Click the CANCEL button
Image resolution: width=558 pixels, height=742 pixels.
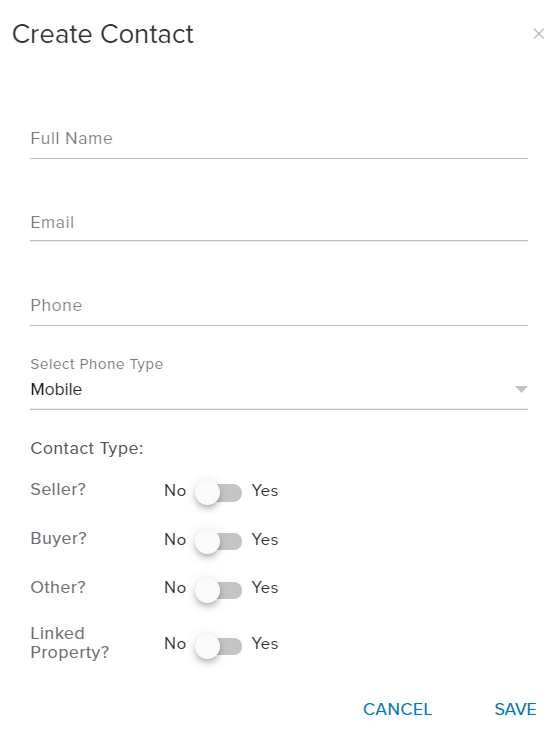(397, 709)
